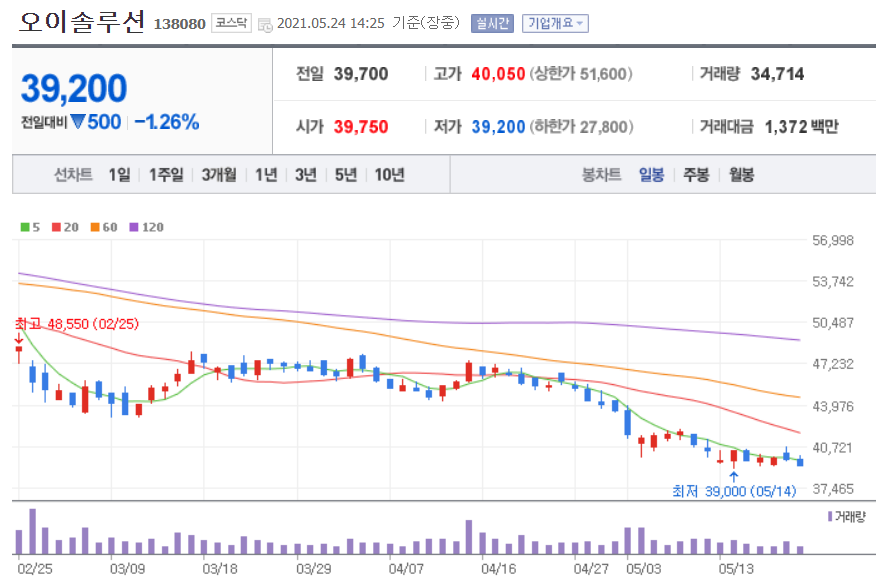Click the 시가 value 39,750
This screenshot has width=876, height=586.
click(x=361, y=127)
